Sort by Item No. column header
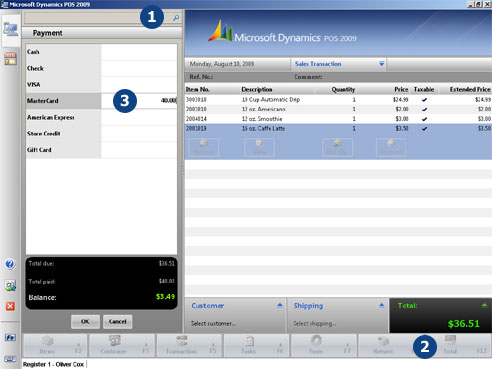 coord(198,89)
